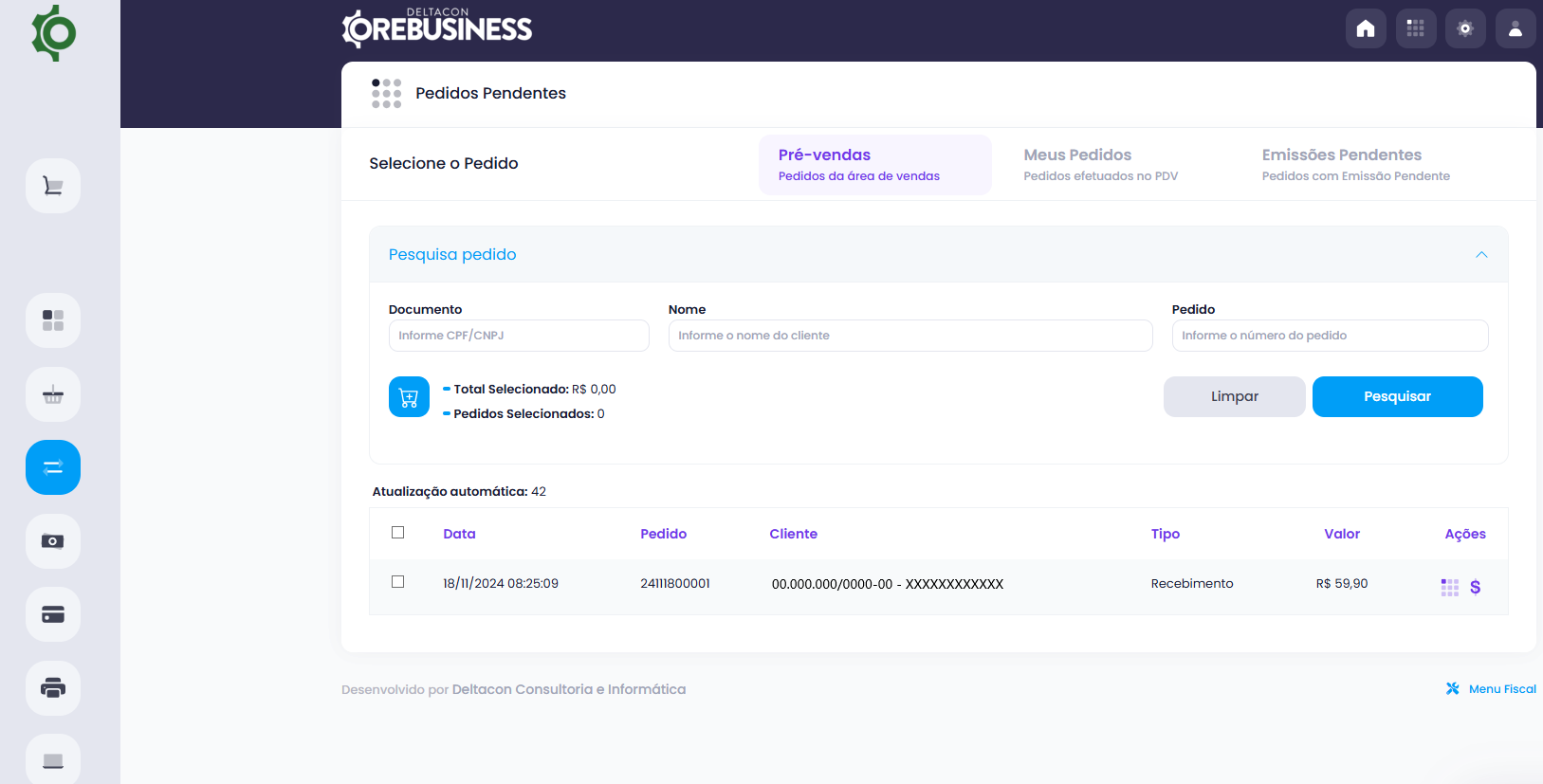This screenshot has width=1543, height=784.
Task: Collapse the Pesquisa pedido panel chevron
Action: click(x=1481, y=254)
